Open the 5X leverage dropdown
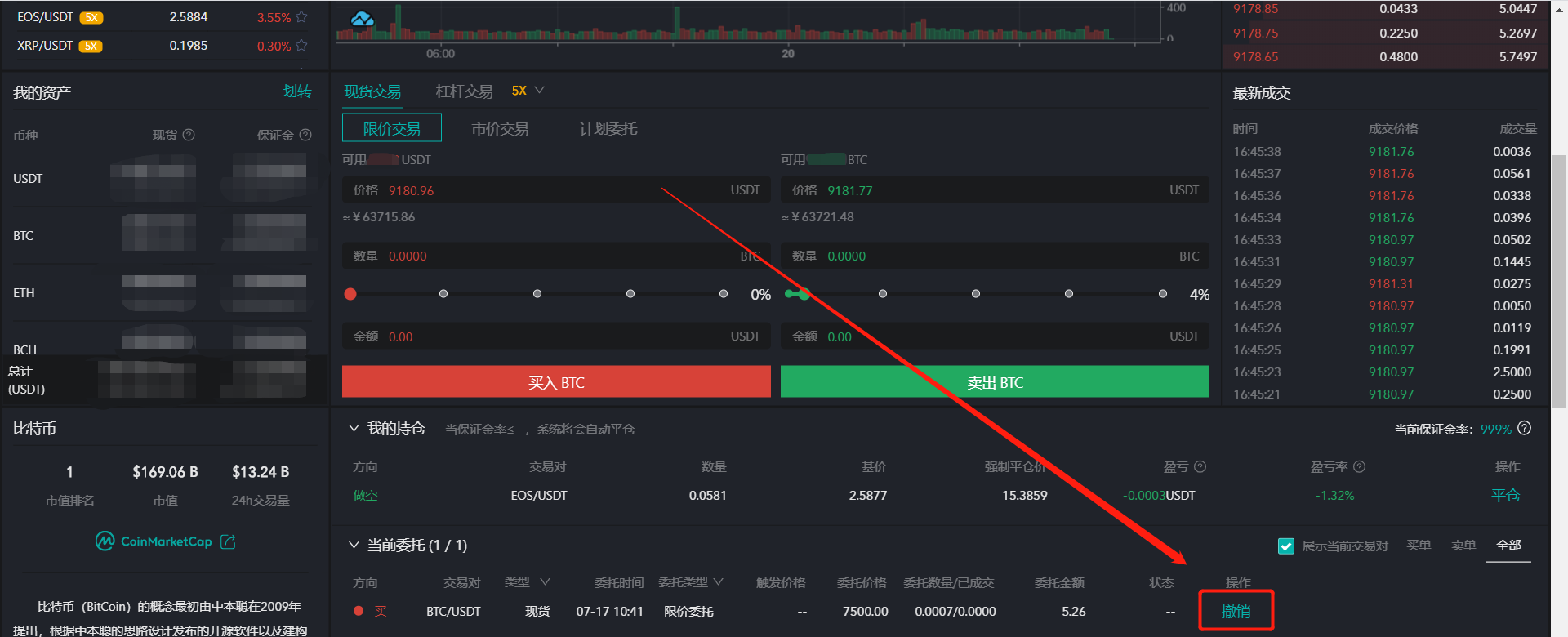 click(x=528, y=91)
